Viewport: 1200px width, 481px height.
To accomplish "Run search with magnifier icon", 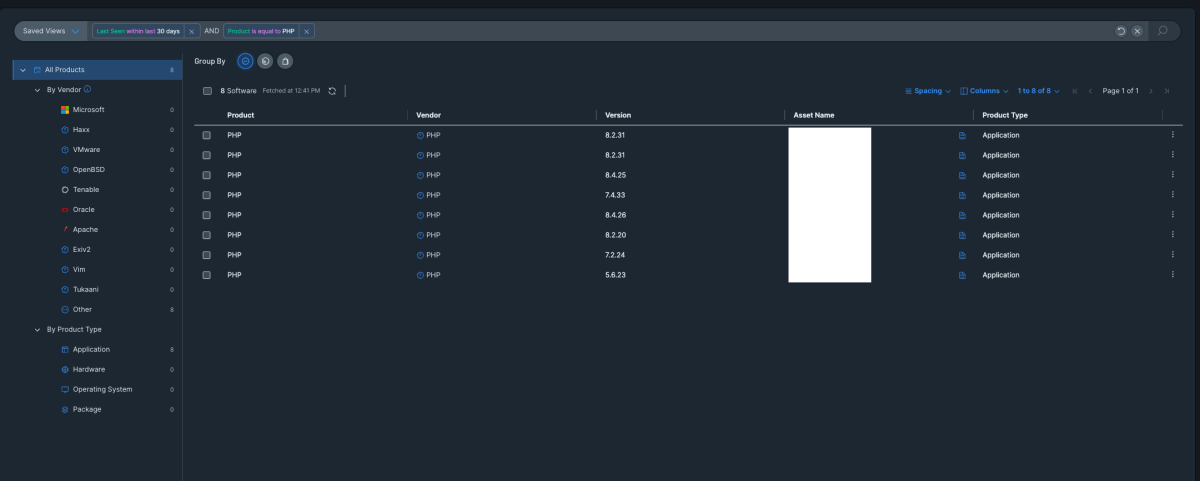I will click(x=1162, y=31).
